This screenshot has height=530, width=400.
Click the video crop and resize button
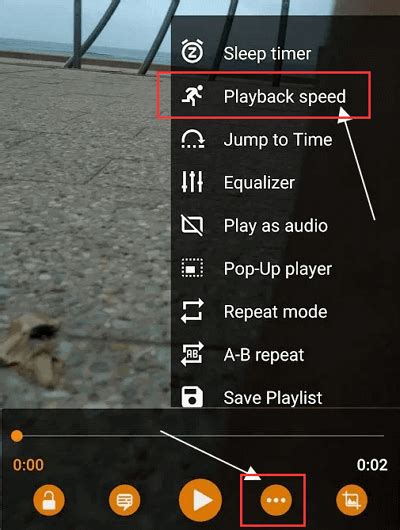pos(352,500)
